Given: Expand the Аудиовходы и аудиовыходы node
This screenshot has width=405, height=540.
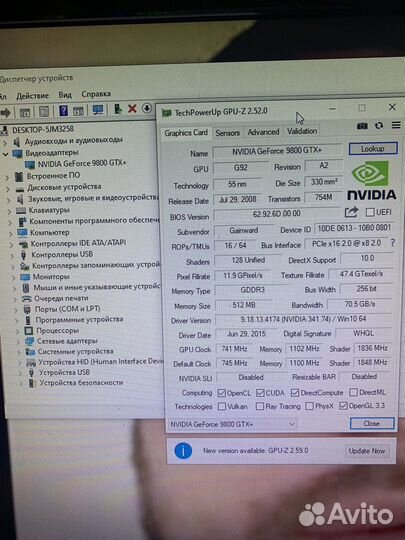Looking at the screenshot, I should (x=4, y=142).
